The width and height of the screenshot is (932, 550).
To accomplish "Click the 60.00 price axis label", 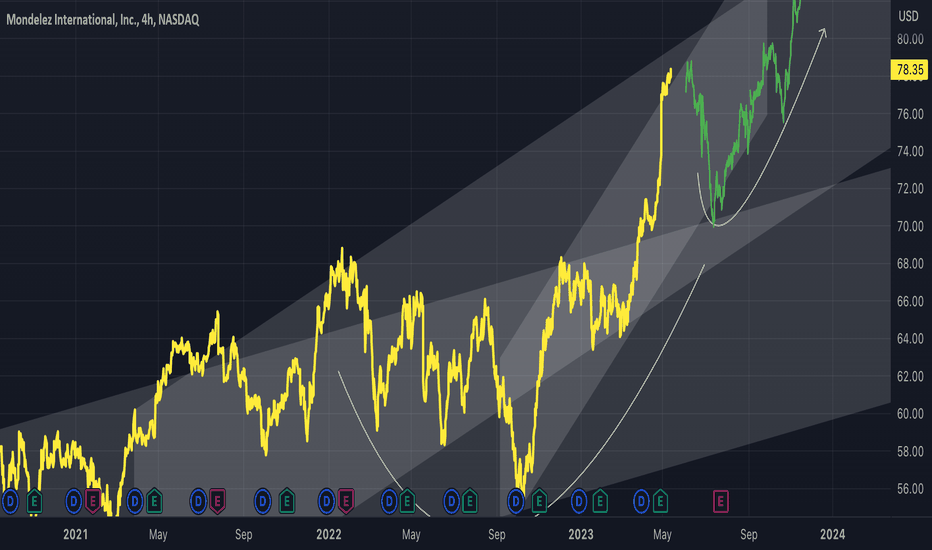I will point(910,414).
